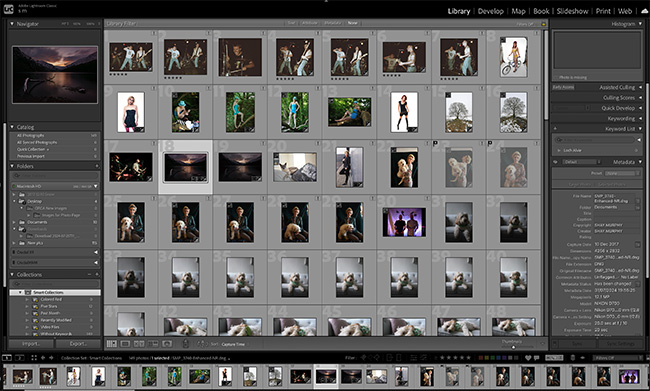The height and width of the screenshot is (391, 650).
Task: Click the Import button
Action: point(31,344)
